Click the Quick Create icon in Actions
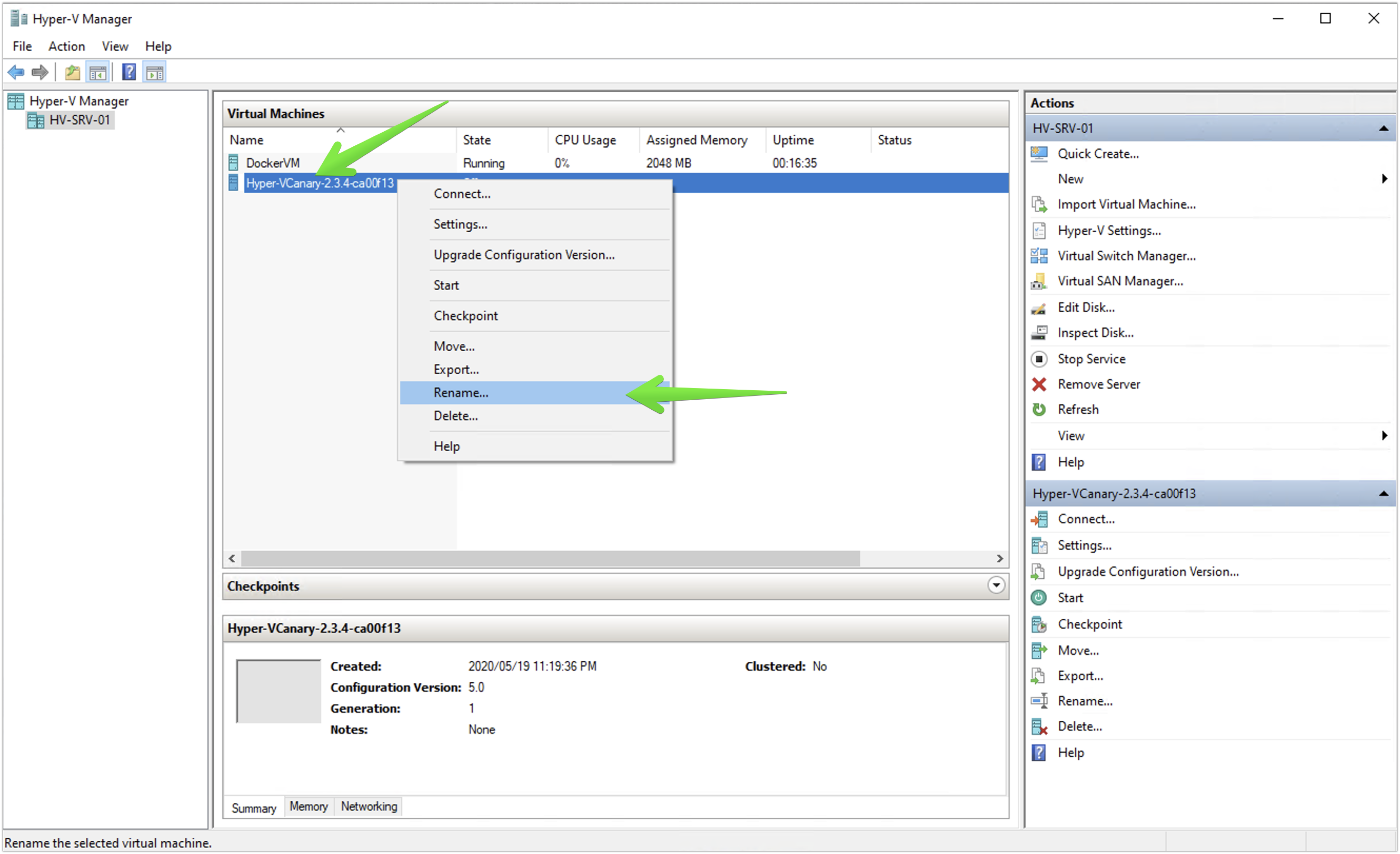 click(1039, 154)
